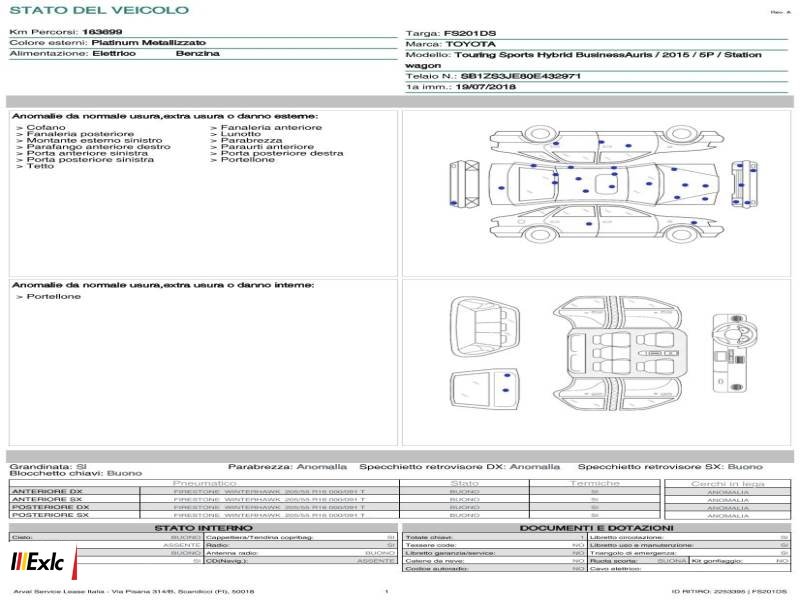Click the 'Stato' column header

pos(464,483)
